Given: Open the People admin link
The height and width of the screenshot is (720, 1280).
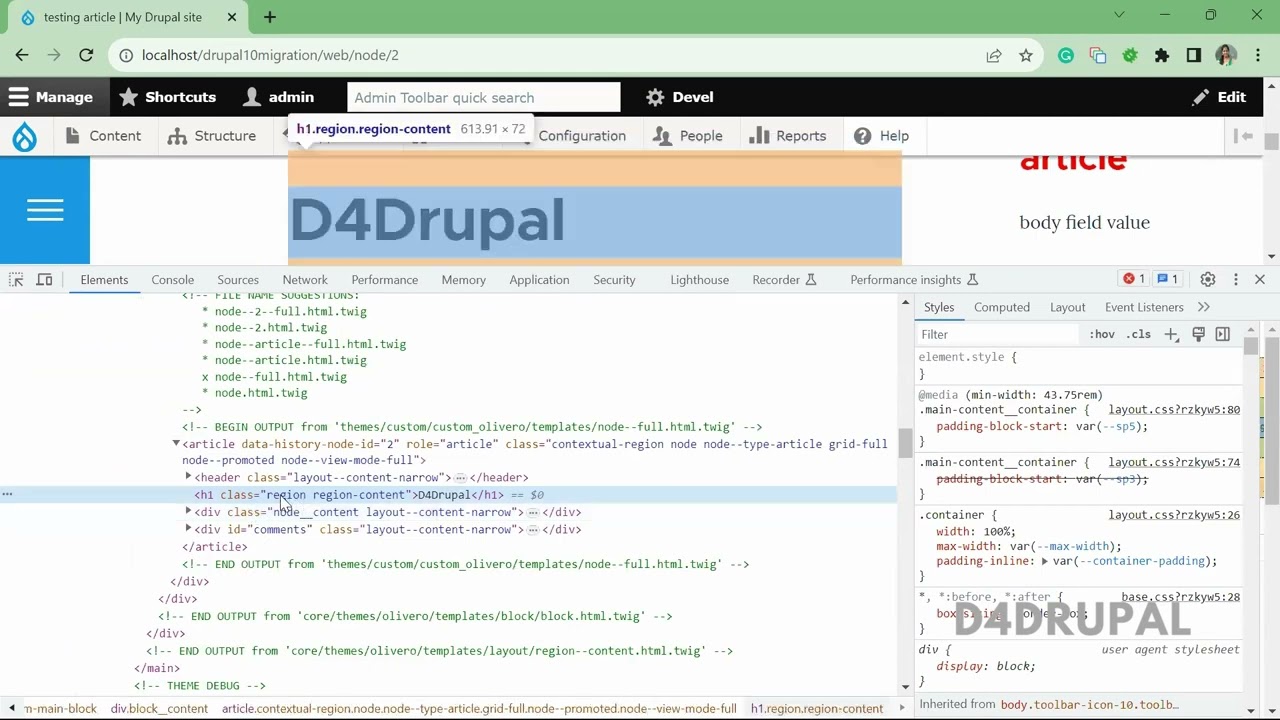Looking at the screenshot, I should point(688,136).
